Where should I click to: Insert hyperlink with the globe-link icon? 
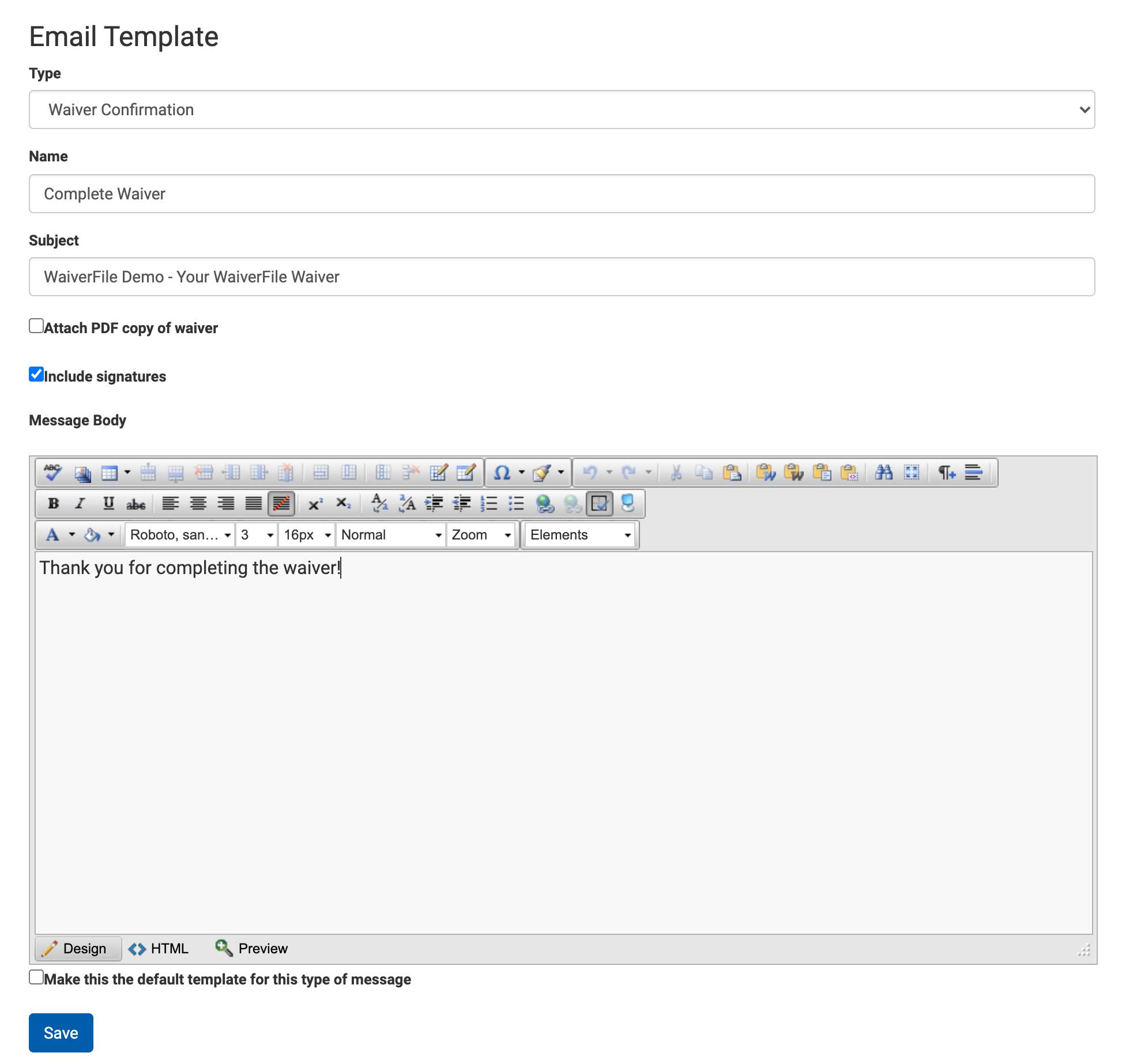tap(544, 504)
